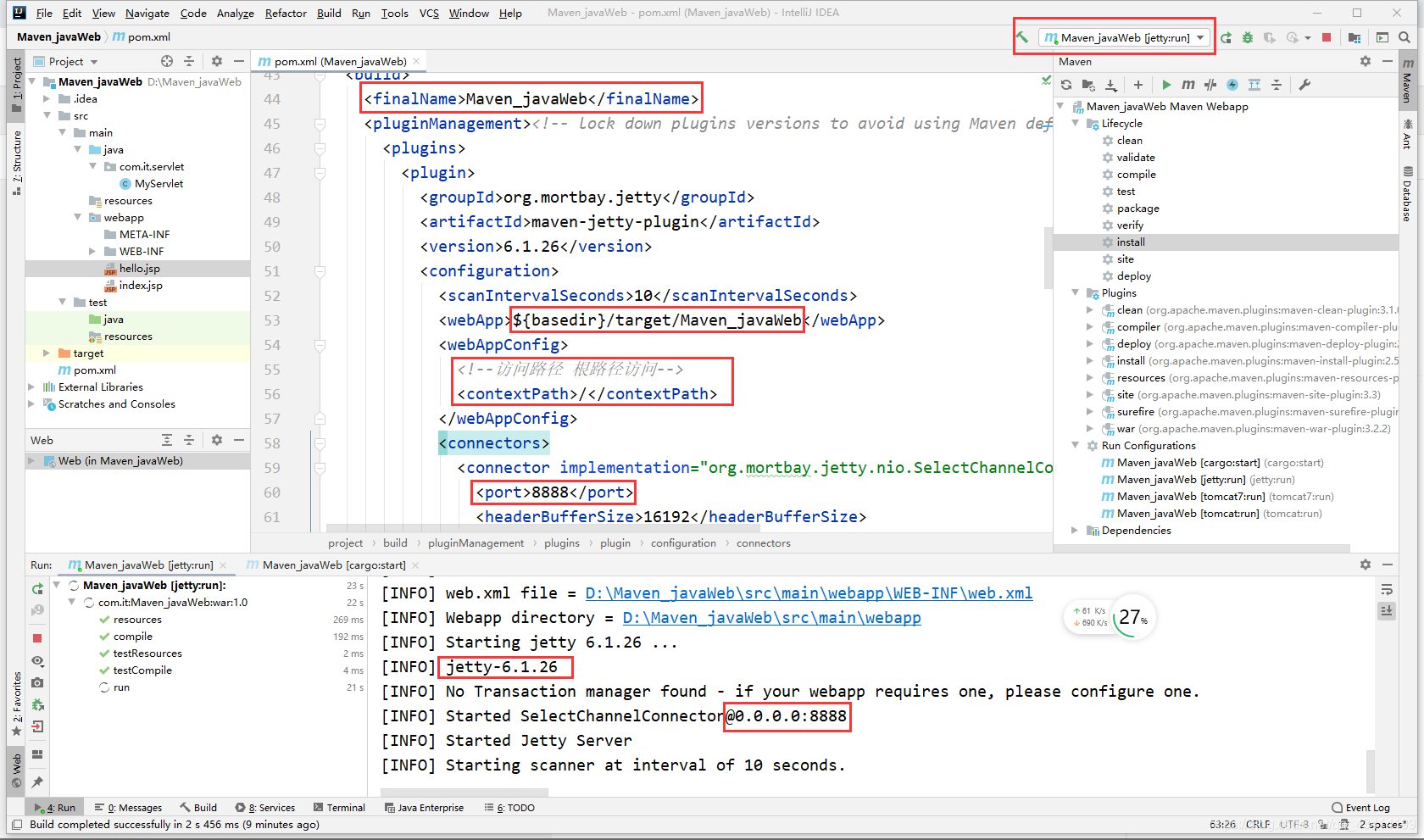
Task: Run Maven build with green play icon
Action: pos(1166,85)
